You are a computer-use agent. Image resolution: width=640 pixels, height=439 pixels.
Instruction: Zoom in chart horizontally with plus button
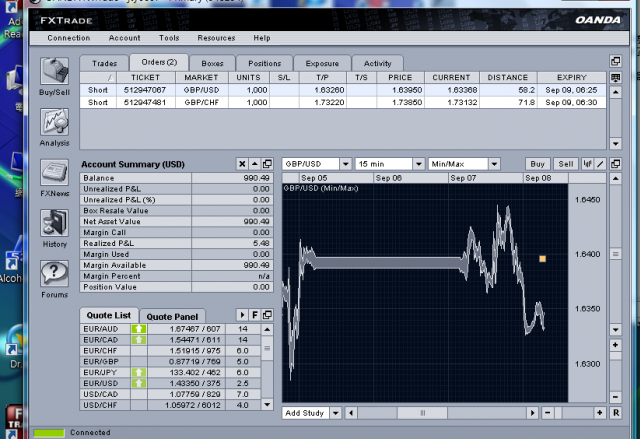pyautogui.click(x=600, y=413)
